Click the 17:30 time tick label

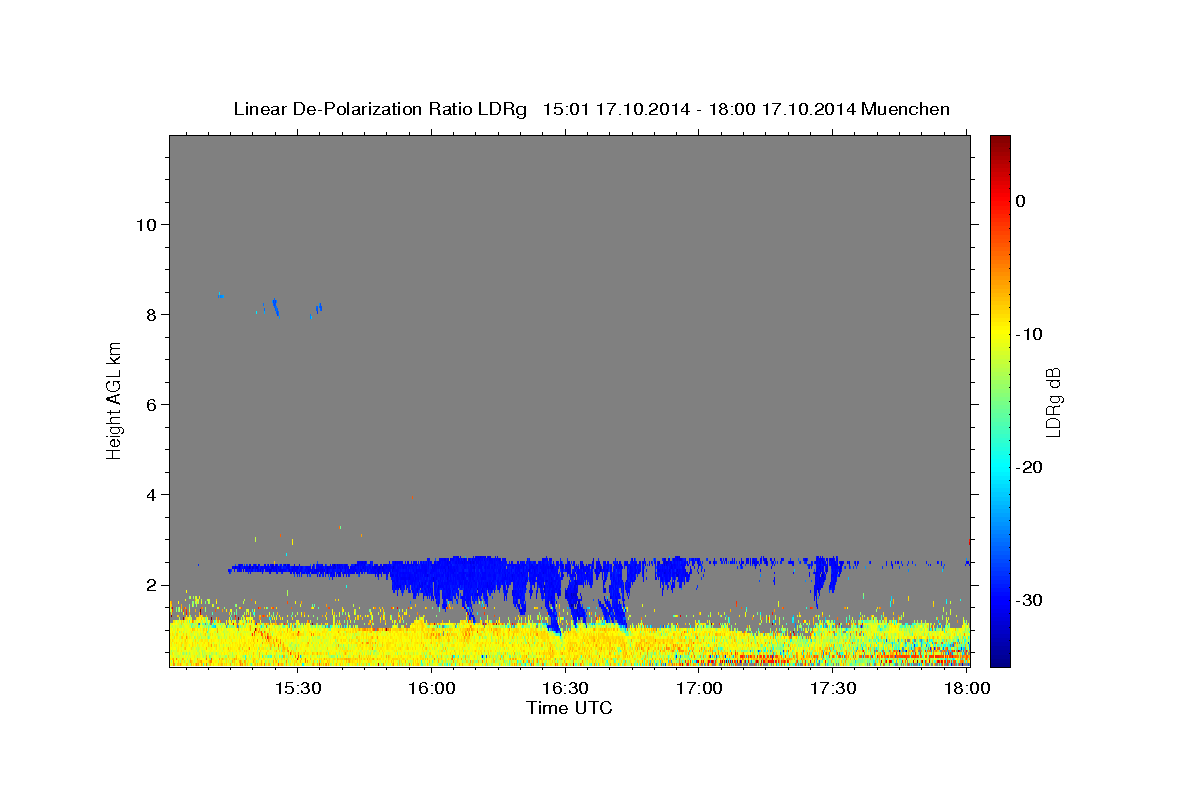coord(833,688)
